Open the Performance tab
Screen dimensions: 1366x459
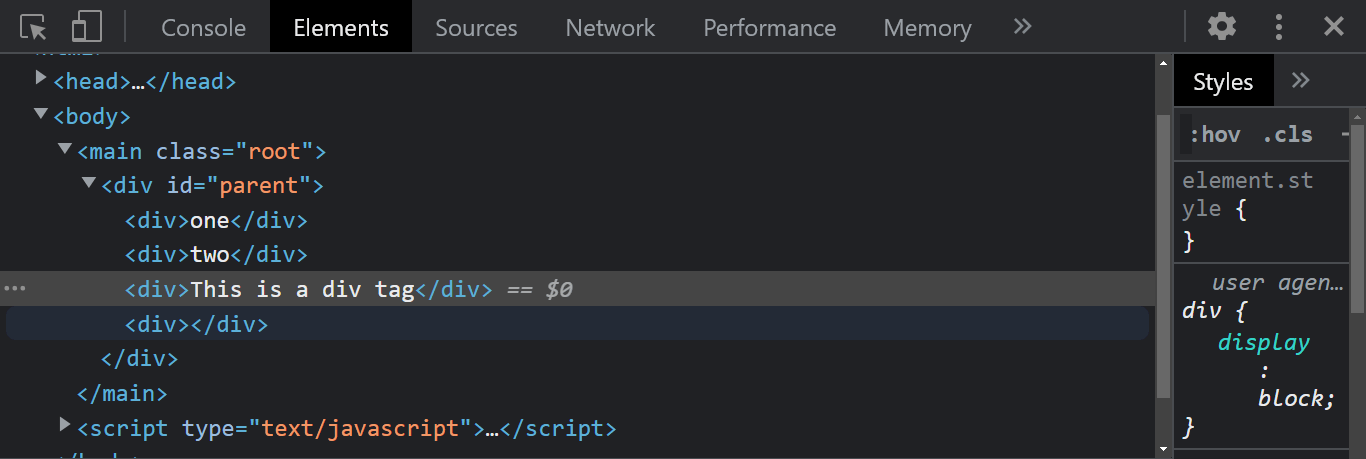[769, 27]
